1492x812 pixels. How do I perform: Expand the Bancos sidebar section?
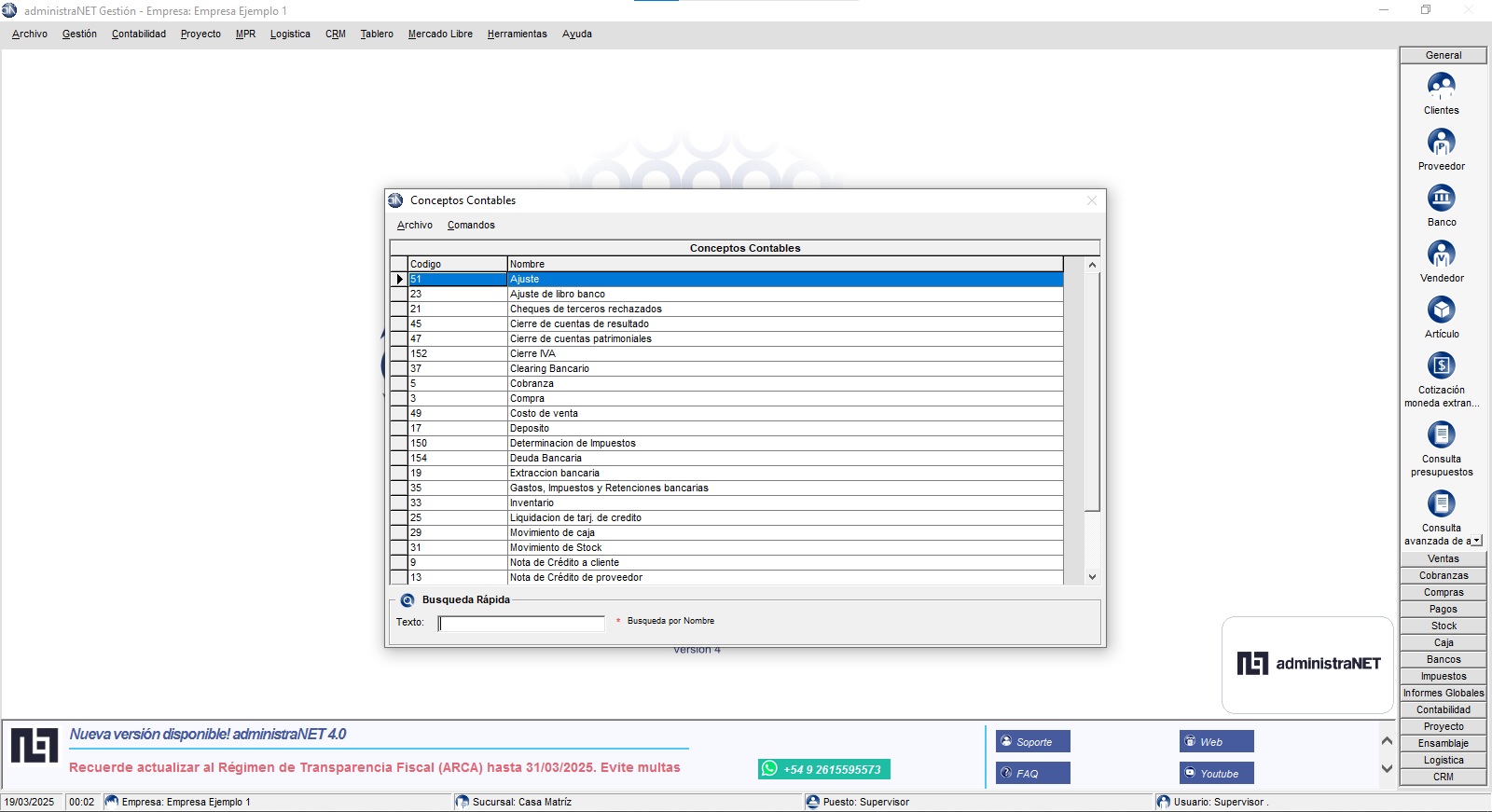click(x=1444, y=660)
